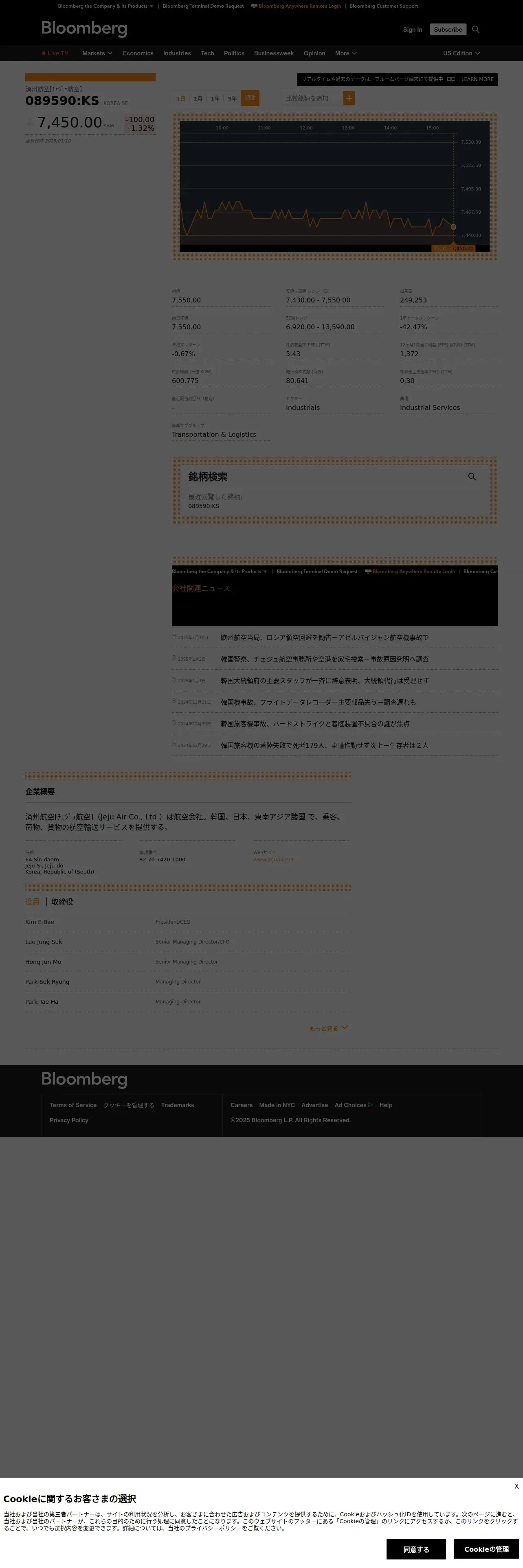Screen dimensions: 523x1568
Task: Open Bloomberg Customer Support link
Action: (384, 6)
